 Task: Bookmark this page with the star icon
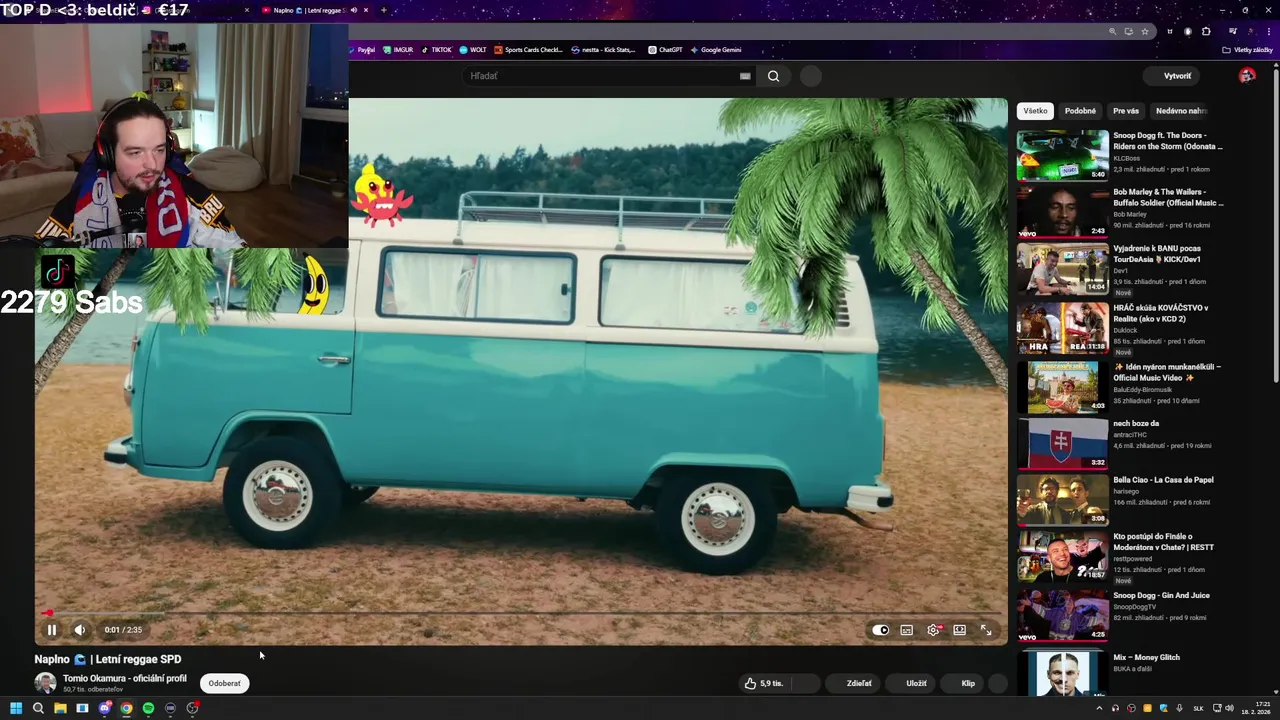[x=1145, y=31]
